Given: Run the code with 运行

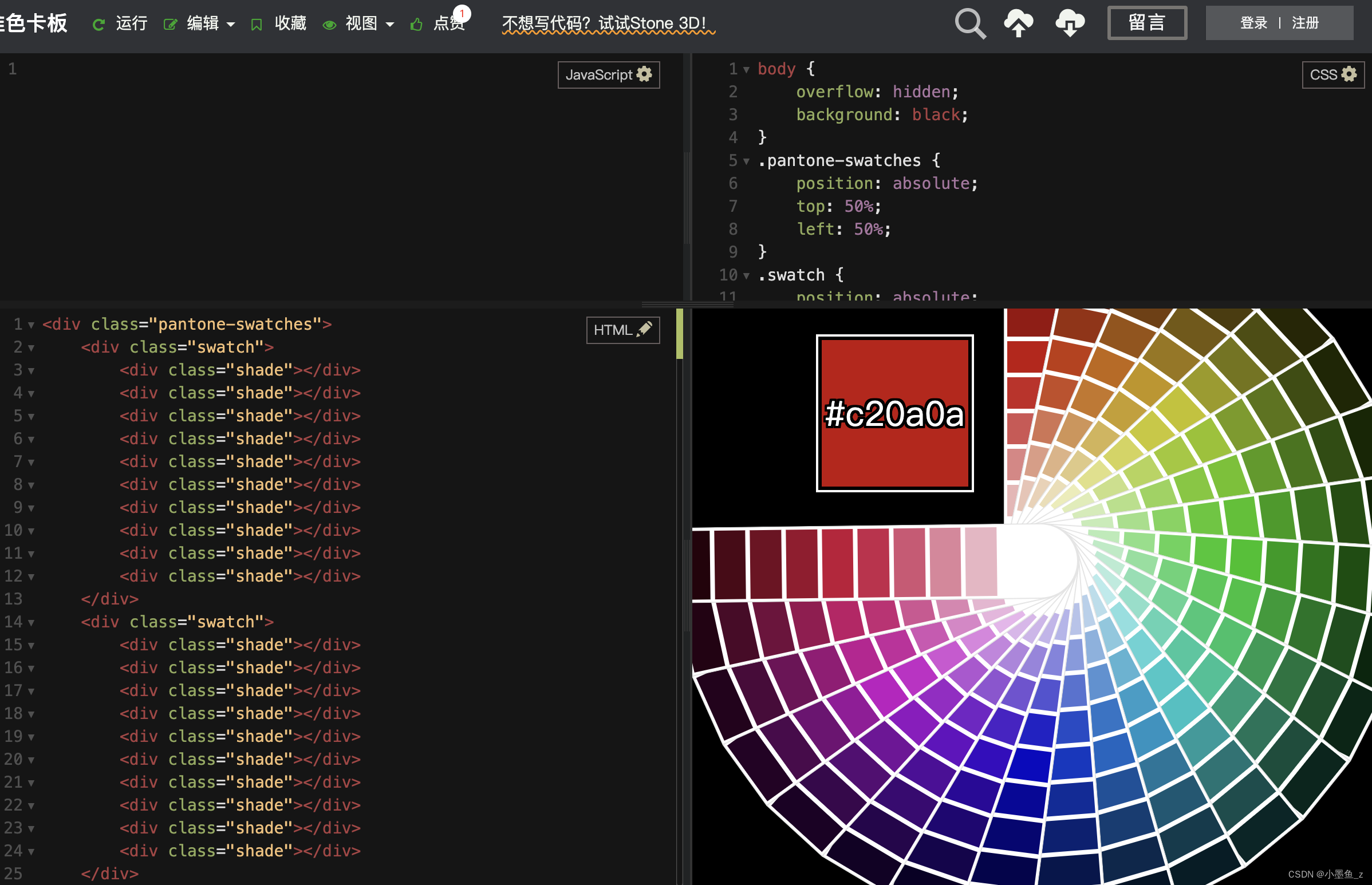Looking at the screenshot, I should click(132, 23).
